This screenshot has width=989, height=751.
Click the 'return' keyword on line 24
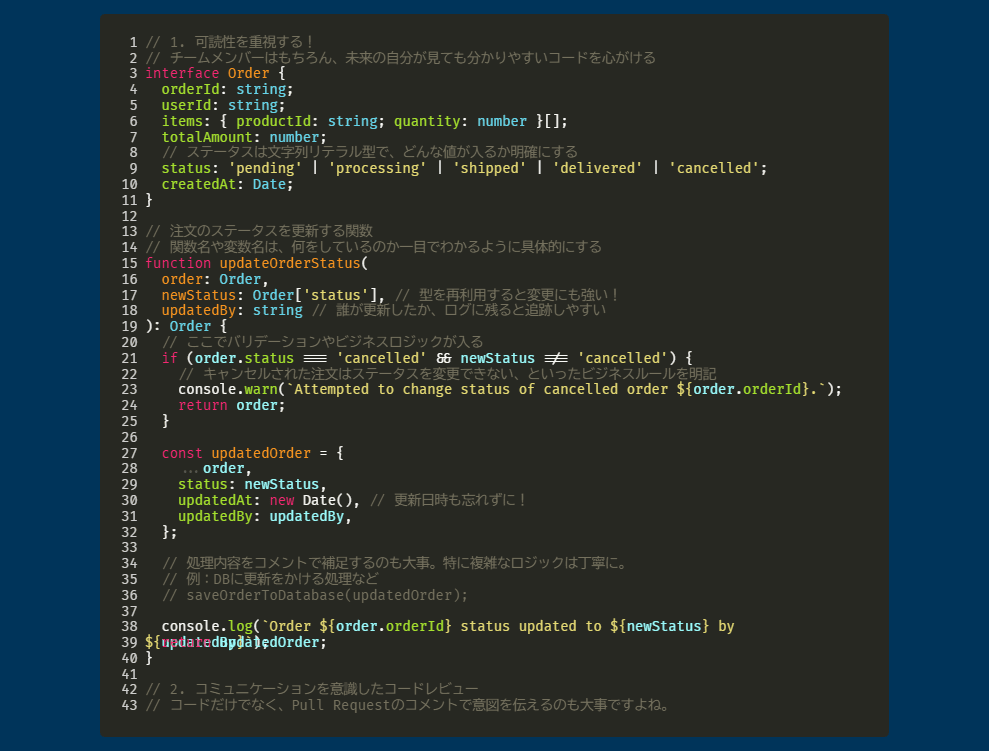(202, 405)
